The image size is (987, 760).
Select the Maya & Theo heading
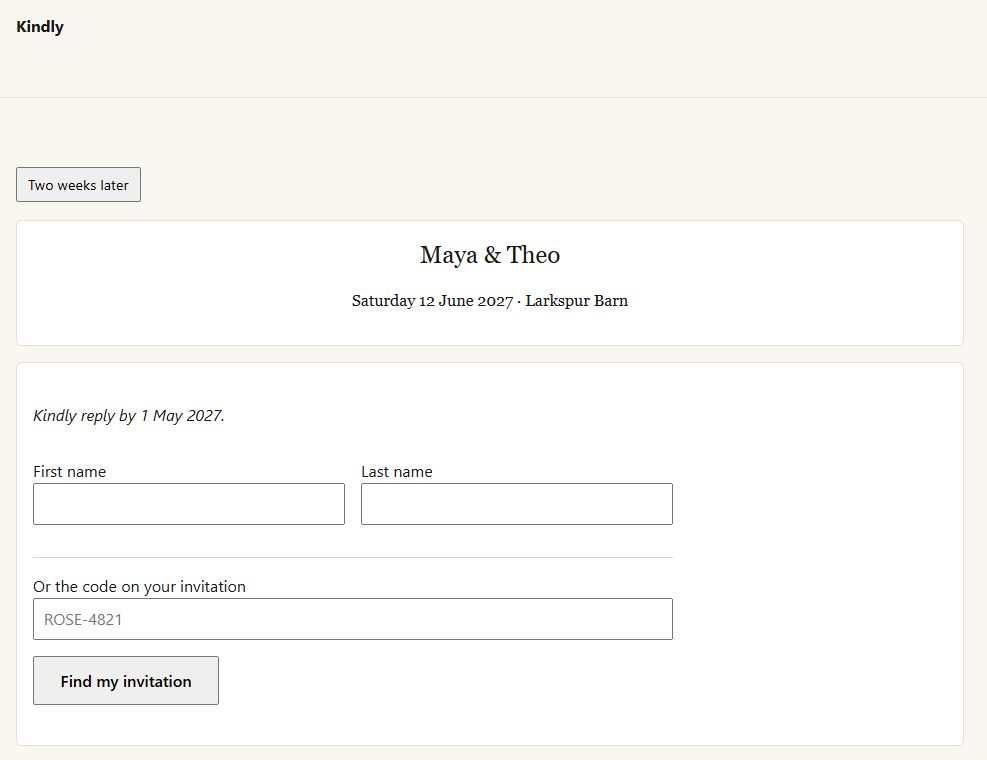click(490, 255)
